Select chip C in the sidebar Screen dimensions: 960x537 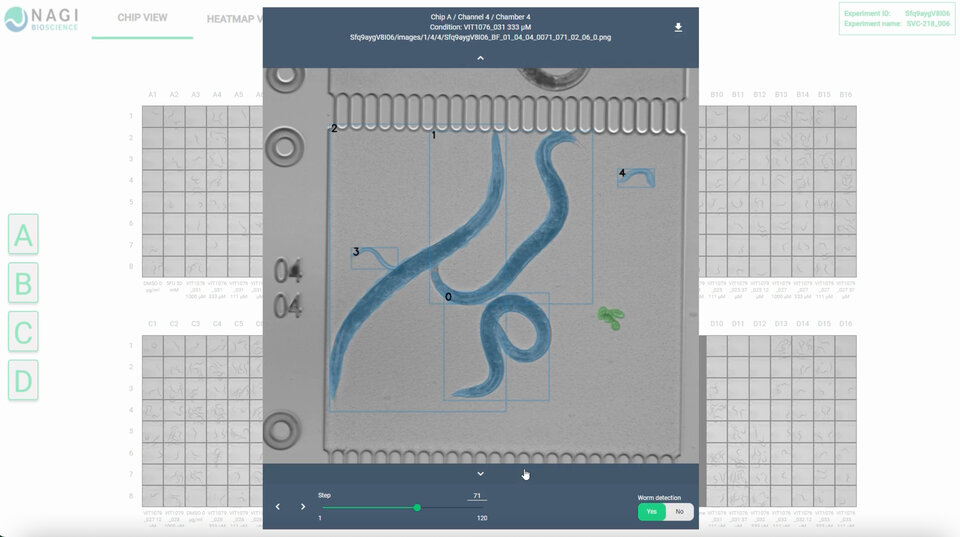(x=23, y=332)
